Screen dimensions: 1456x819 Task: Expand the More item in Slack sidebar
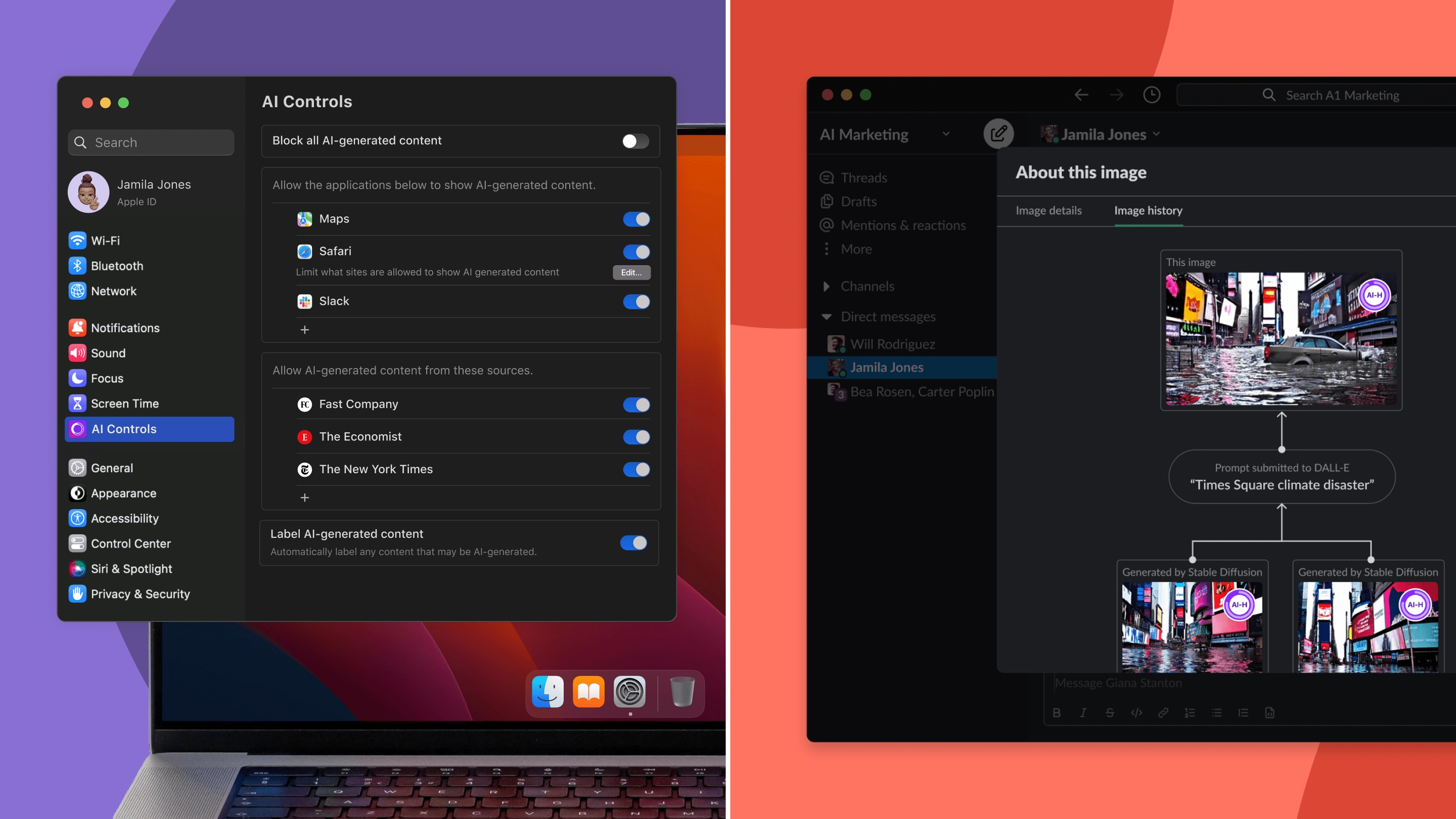pyautogui.click(x=846, y=249)
